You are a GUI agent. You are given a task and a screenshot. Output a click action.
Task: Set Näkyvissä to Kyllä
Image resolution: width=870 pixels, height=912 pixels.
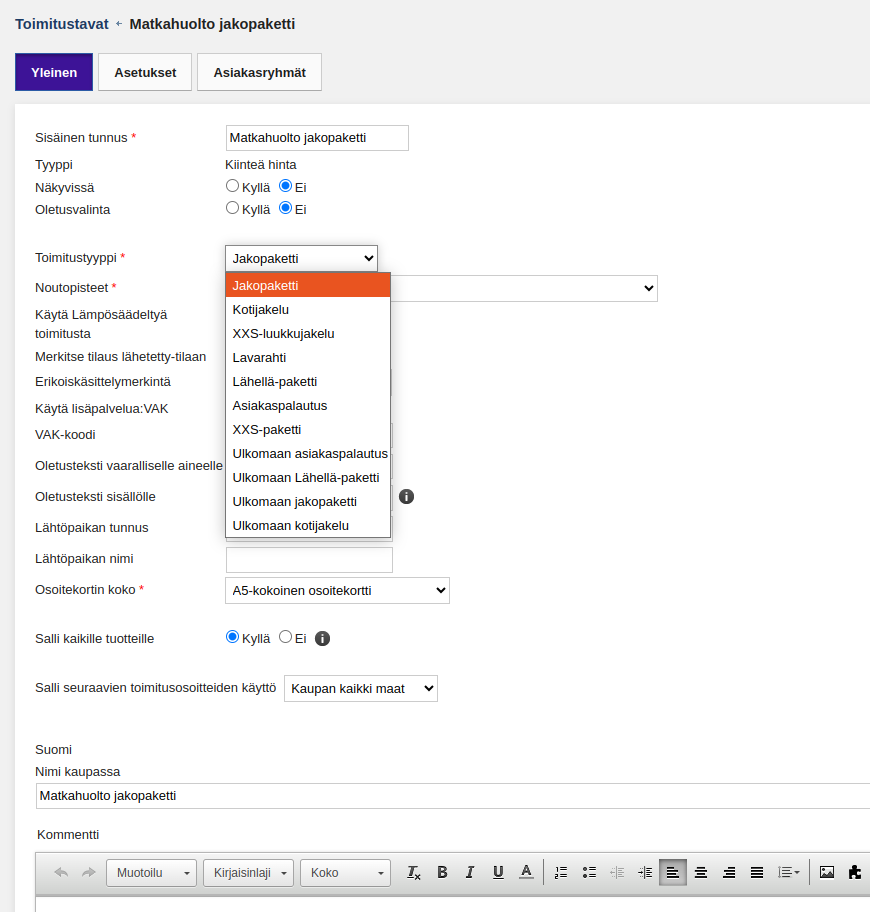(232, 186)
